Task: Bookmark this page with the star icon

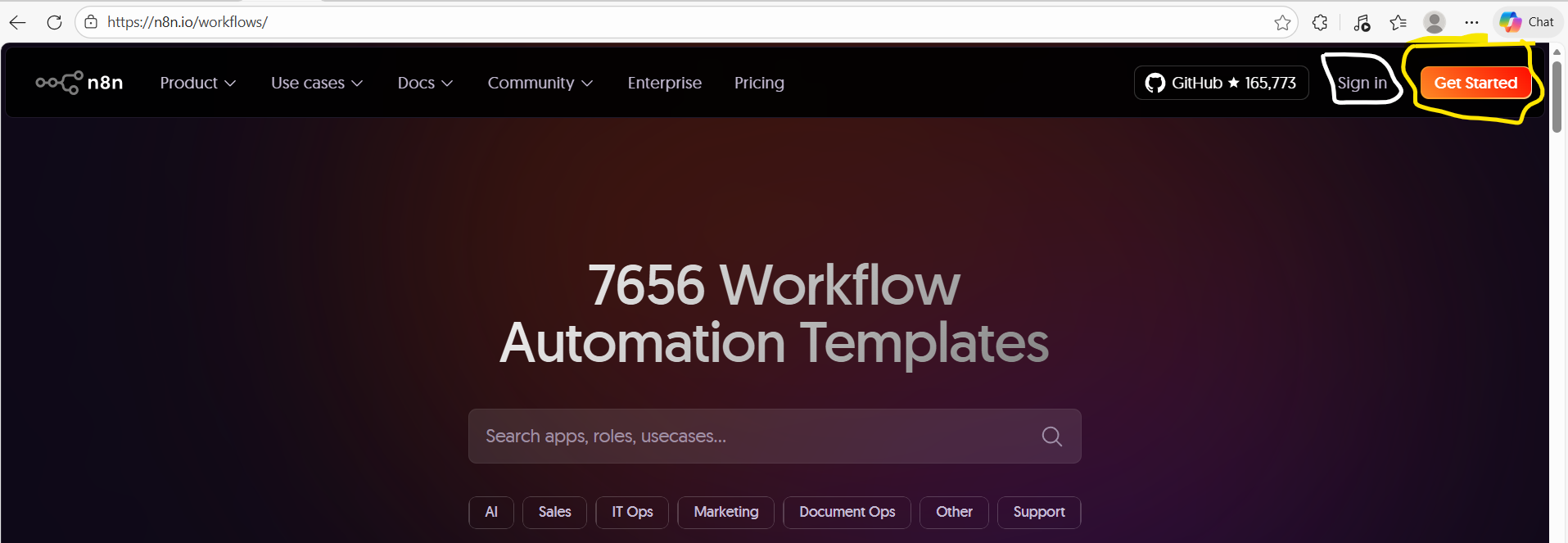Action: (x=1282, y=22)
